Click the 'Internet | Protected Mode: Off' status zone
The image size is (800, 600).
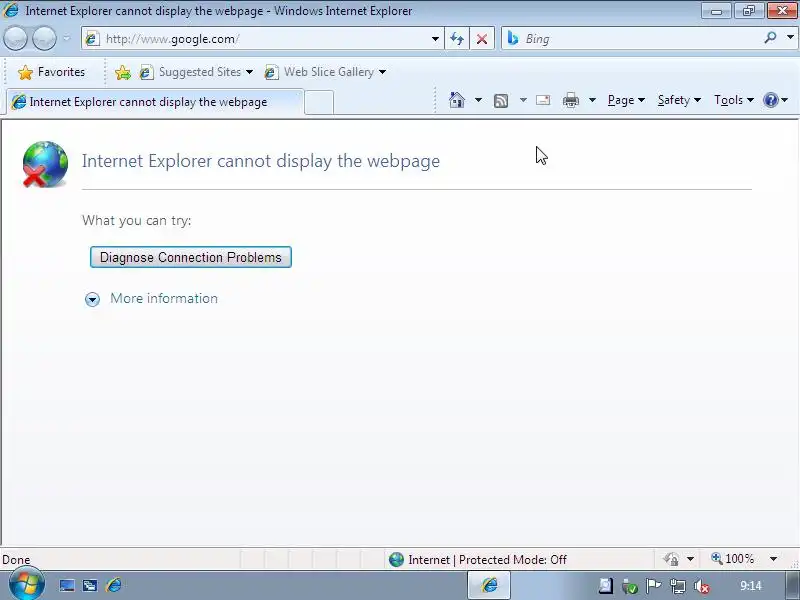(478, 560)
